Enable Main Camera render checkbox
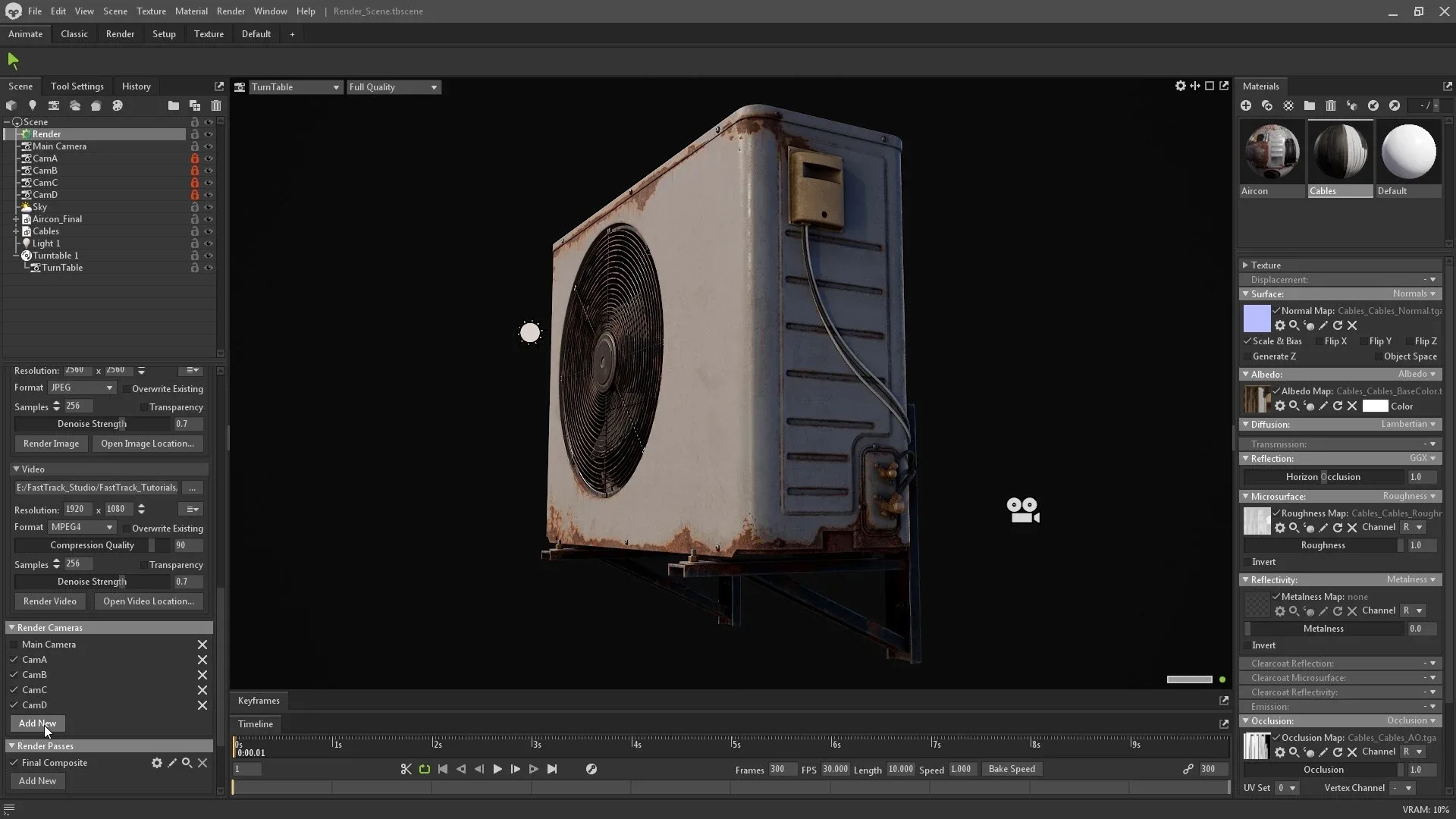Viewport: 1456px width, 819px height. [14, 645]
